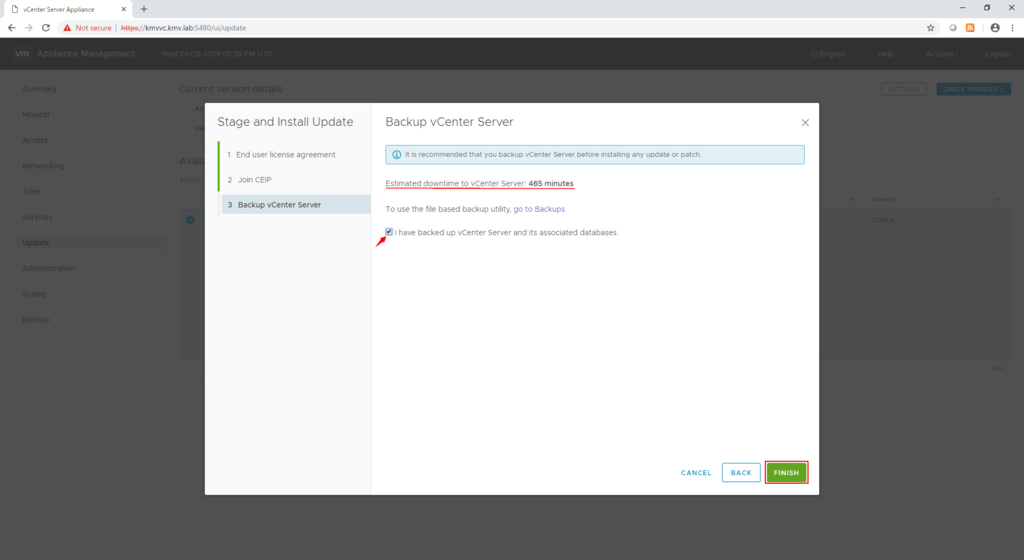This screenshot has width=1024, height=560.
Task: Click the SETTINGS button in background page
Action: pyautogui.click(x=903, y=89)
